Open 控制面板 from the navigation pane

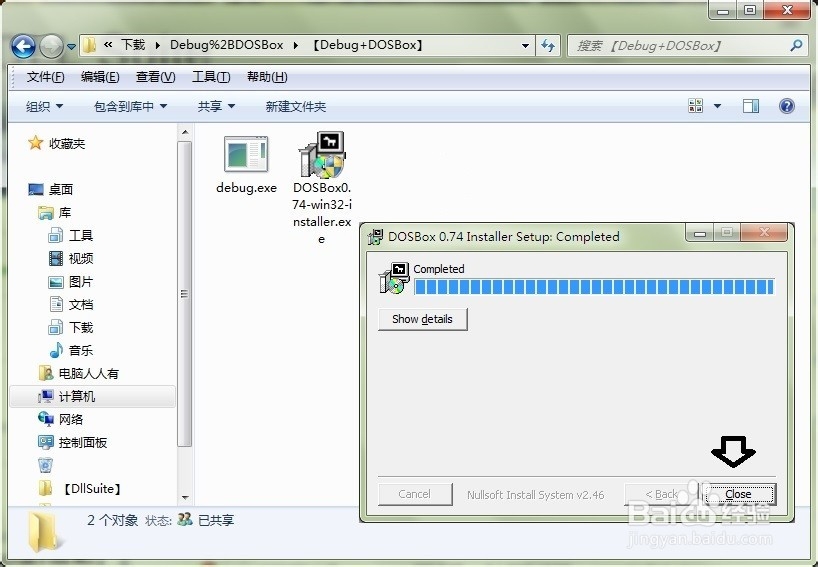pos(82,442)
